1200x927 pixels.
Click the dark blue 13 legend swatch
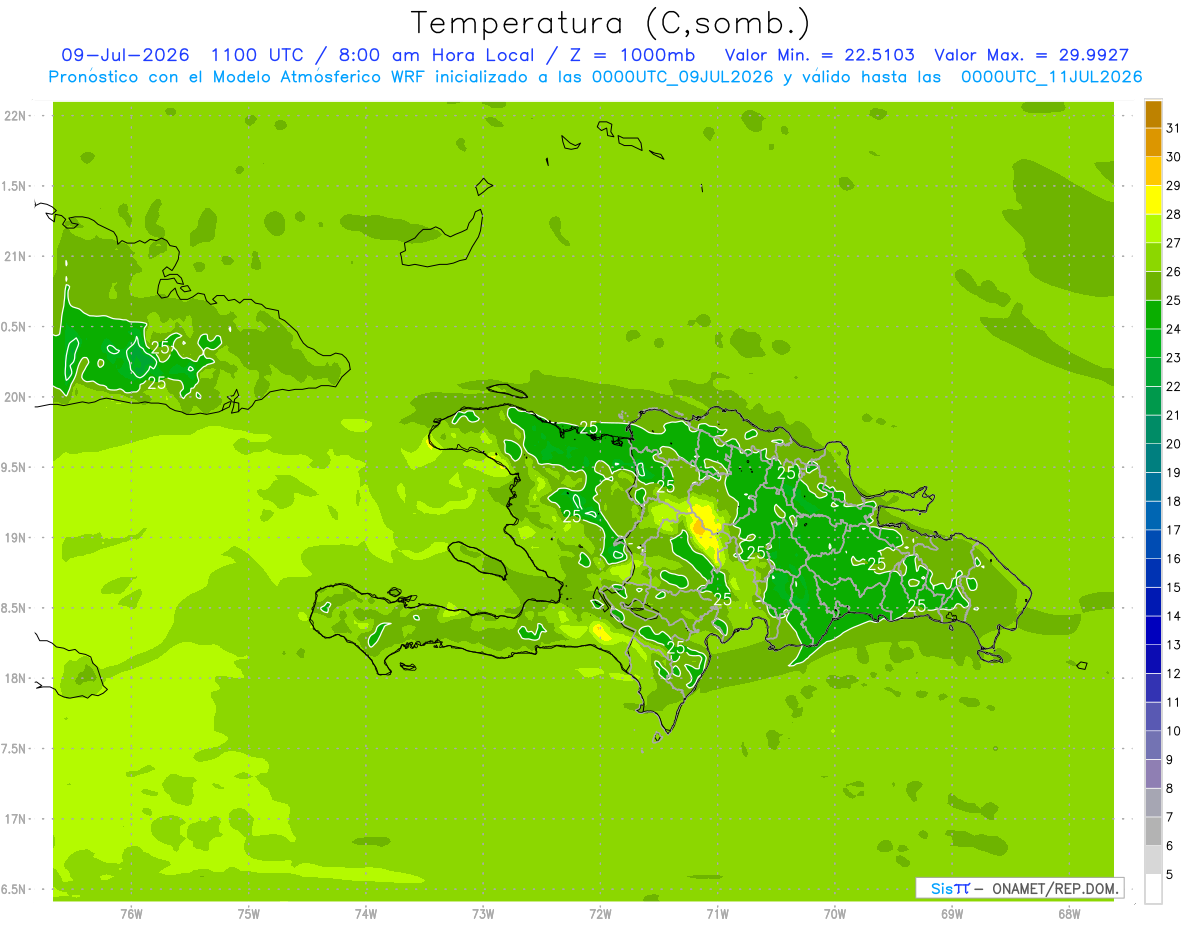[x=1153, y=631]
